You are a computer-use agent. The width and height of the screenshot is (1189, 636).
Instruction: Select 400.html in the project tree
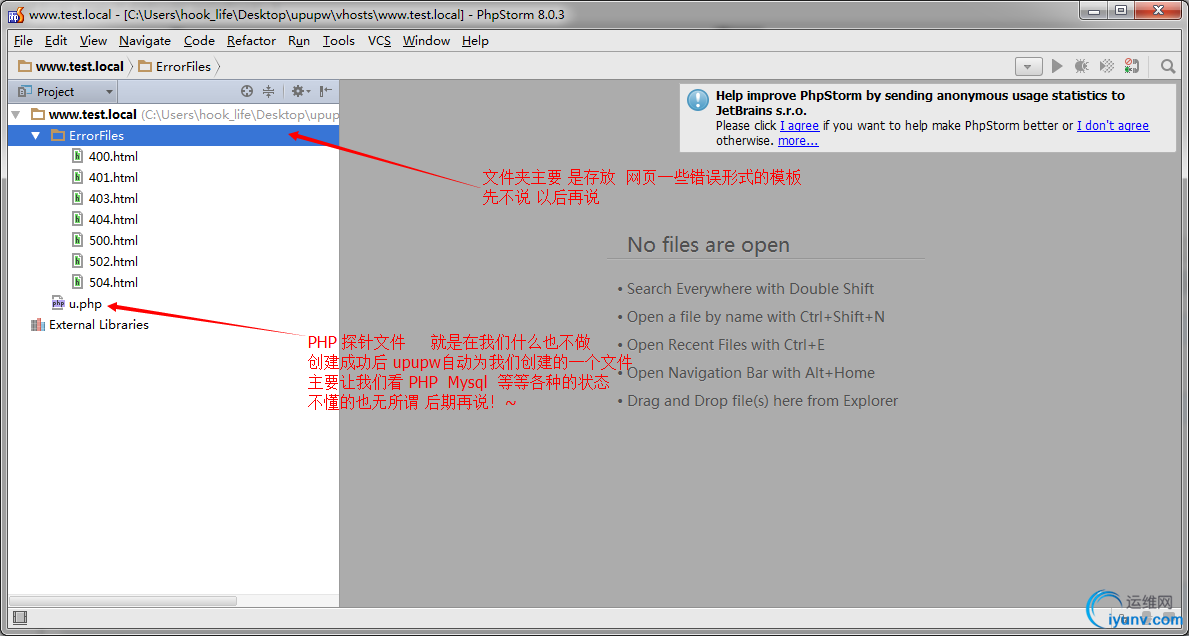113,157
